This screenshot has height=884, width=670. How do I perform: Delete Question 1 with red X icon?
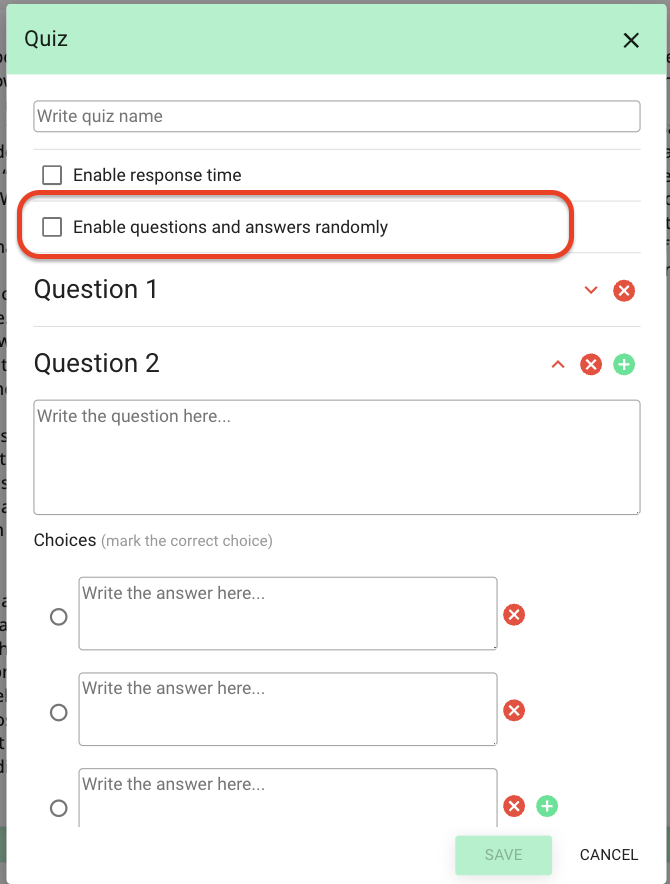[624, 291]
